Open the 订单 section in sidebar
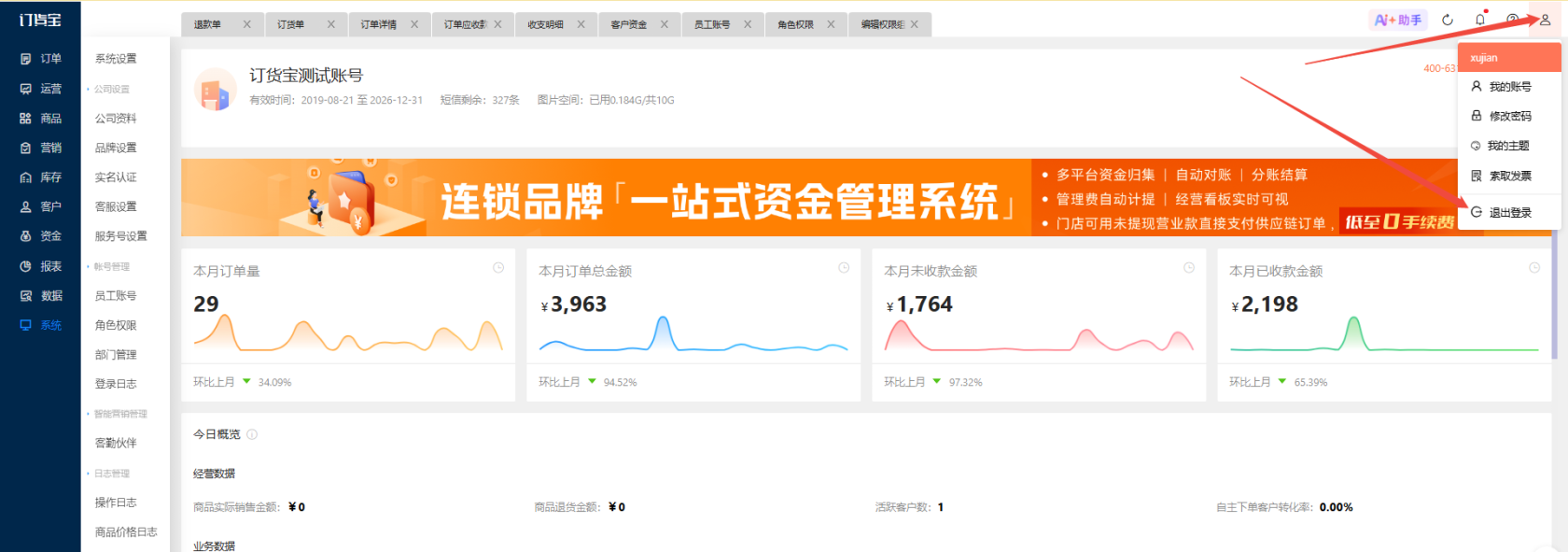The height and width of the screenshot is (552, 1568). tap(40, 59)
